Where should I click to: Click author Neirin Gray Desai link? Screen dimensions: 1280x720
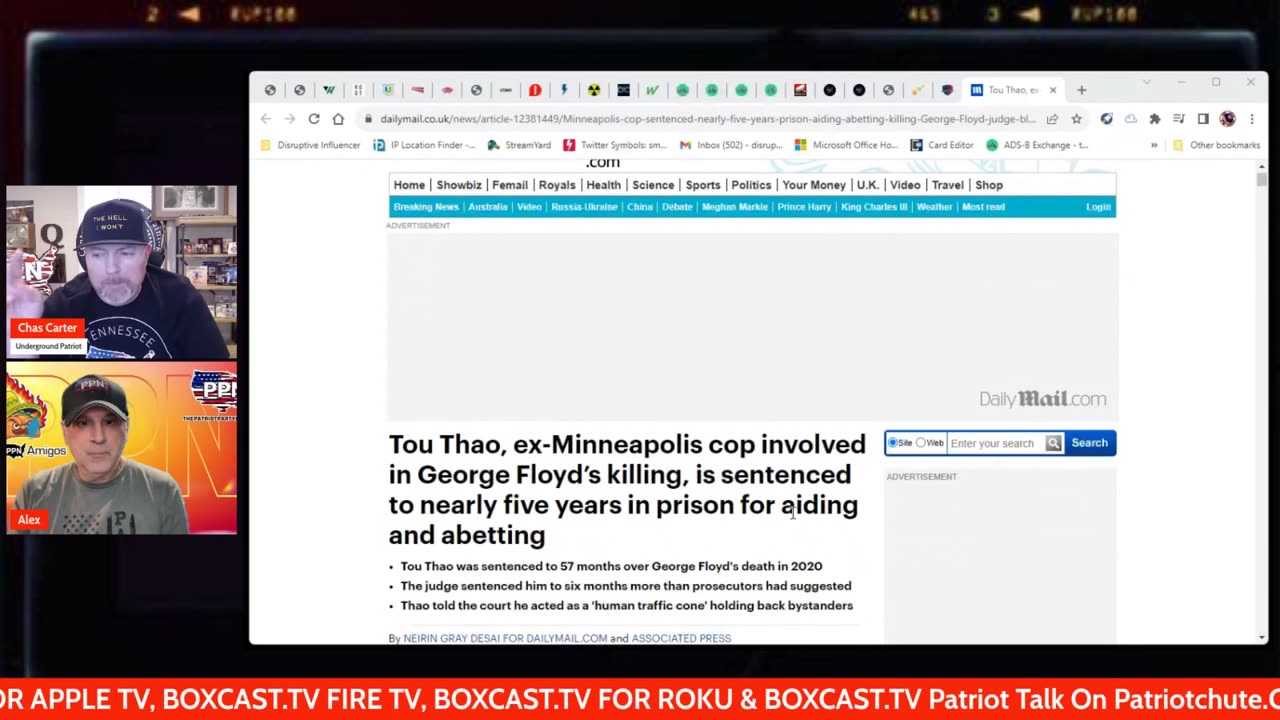tap(505, 638)
